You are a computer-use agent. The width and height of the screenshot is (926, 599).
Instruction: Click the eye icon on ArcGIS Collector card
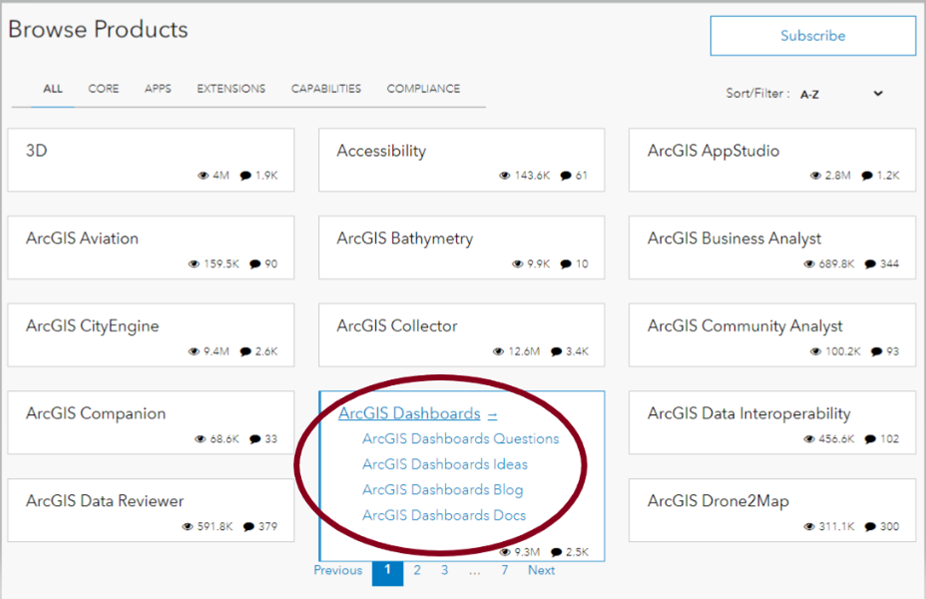[498, 351]
